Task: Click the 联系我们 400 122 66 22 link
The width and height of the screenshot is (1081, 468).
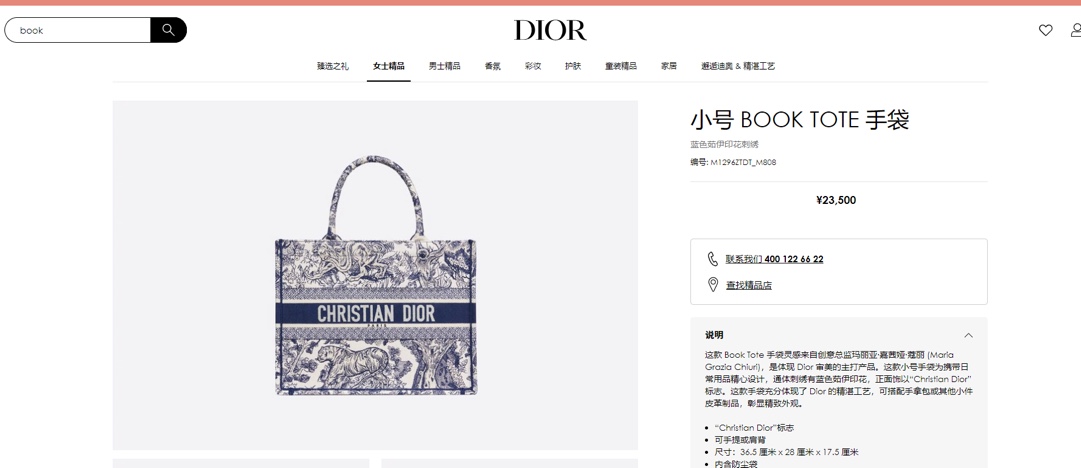Action: click(x=774, y=259)
